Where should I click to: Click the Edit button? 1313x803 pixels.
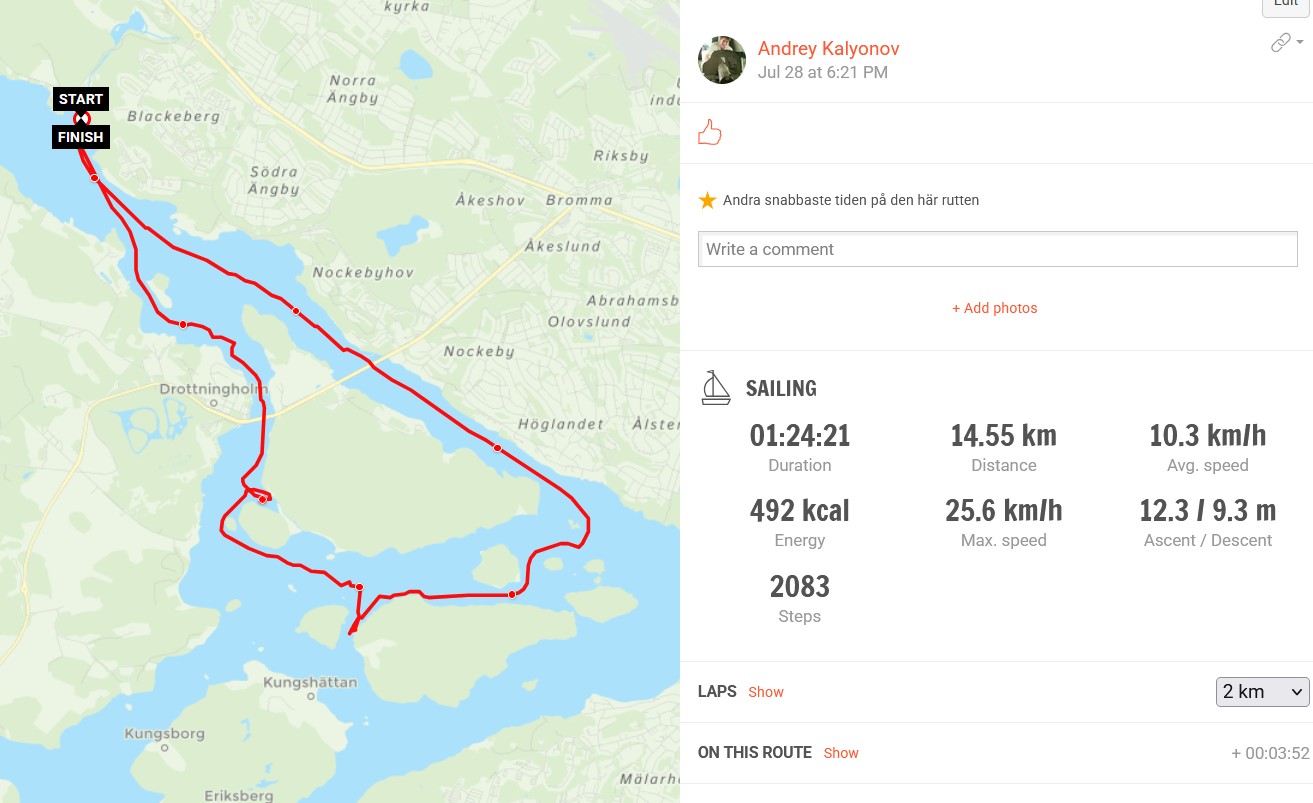pos(1285,5)
